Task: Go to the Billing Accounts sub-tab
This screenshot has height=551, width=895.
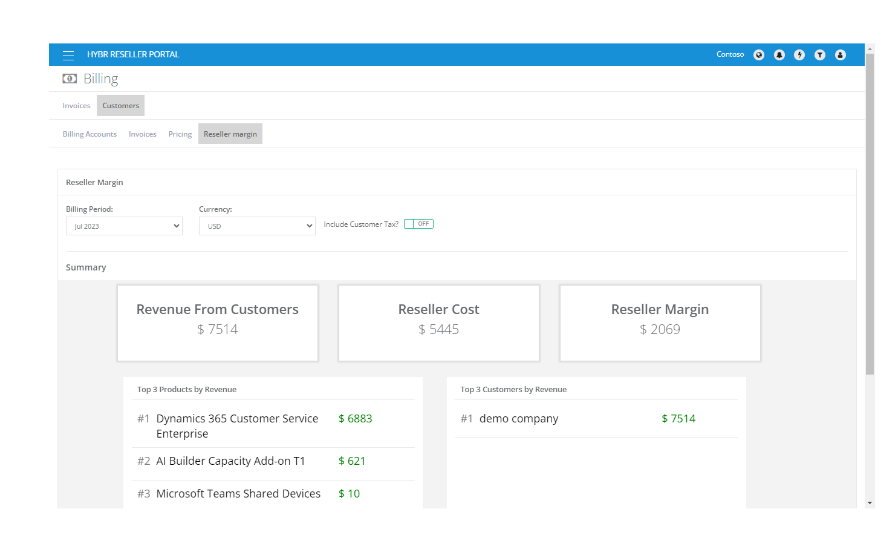Action: click(x=90, y=134)
